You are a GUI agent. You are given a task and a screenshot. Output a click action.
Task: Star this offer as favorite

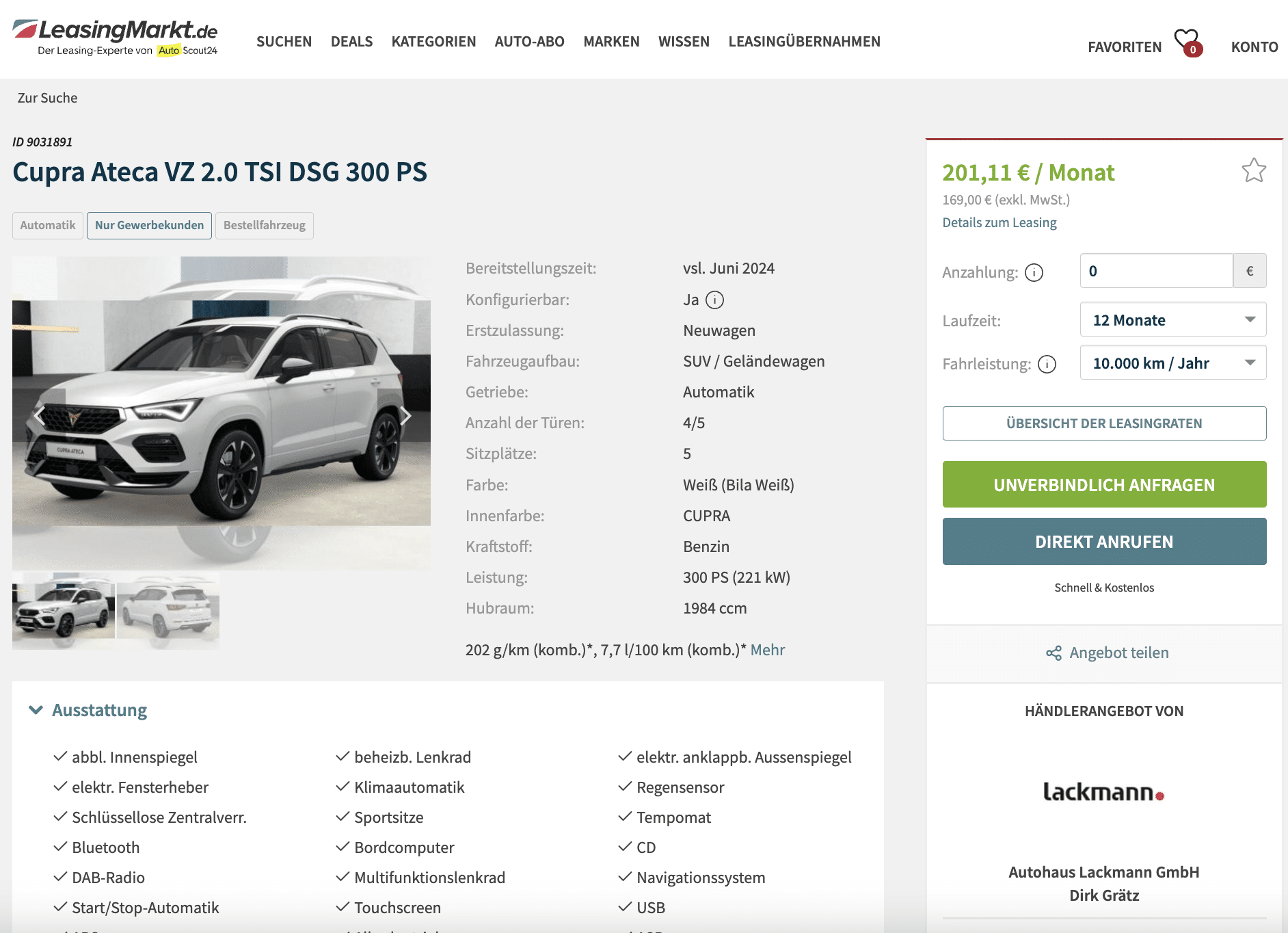coord(1254,170)
